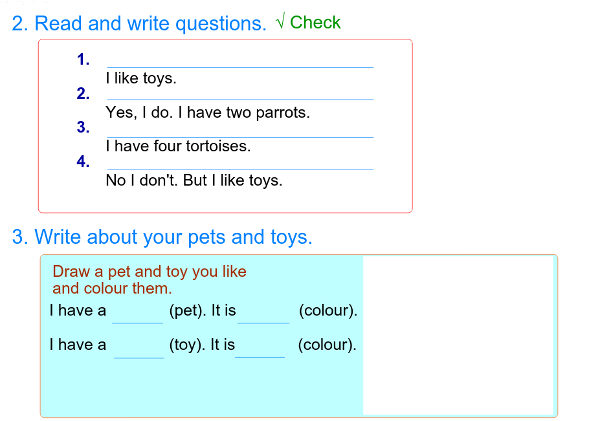Click the white drawing area

(457, 335)
